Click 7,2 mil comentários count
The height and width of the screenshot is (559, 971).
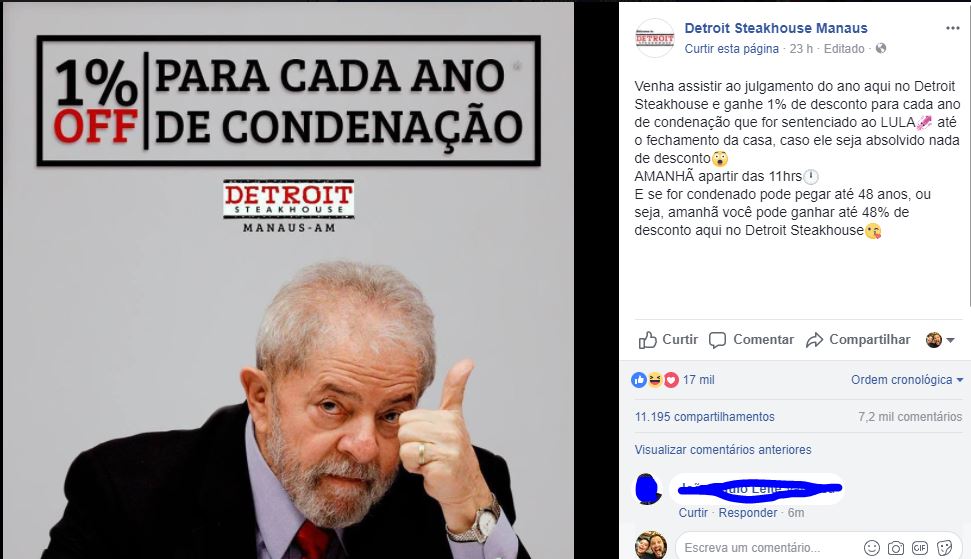click(x=910, y=417)
